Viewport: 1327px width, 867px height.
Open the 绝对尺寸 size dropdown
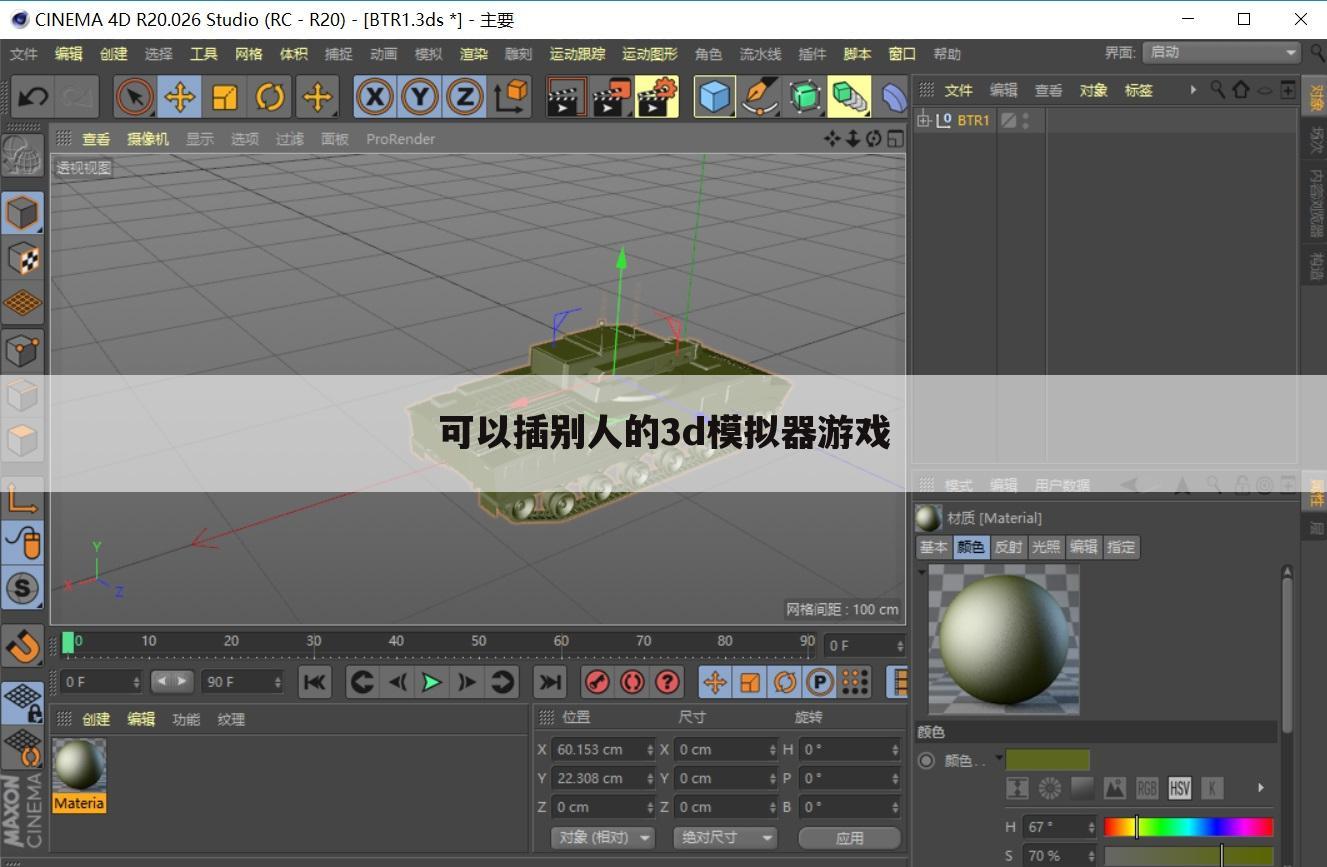click(725, 837)
